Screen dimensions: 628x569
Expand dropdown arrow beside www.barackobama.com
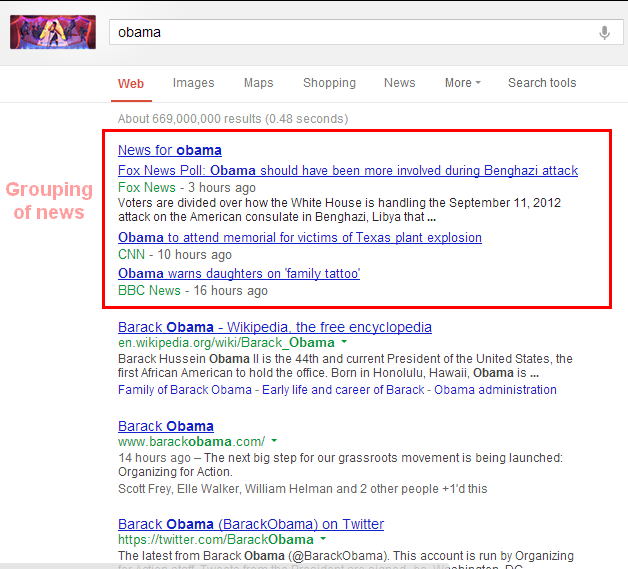pyautogui.click(x=274, y=441)
